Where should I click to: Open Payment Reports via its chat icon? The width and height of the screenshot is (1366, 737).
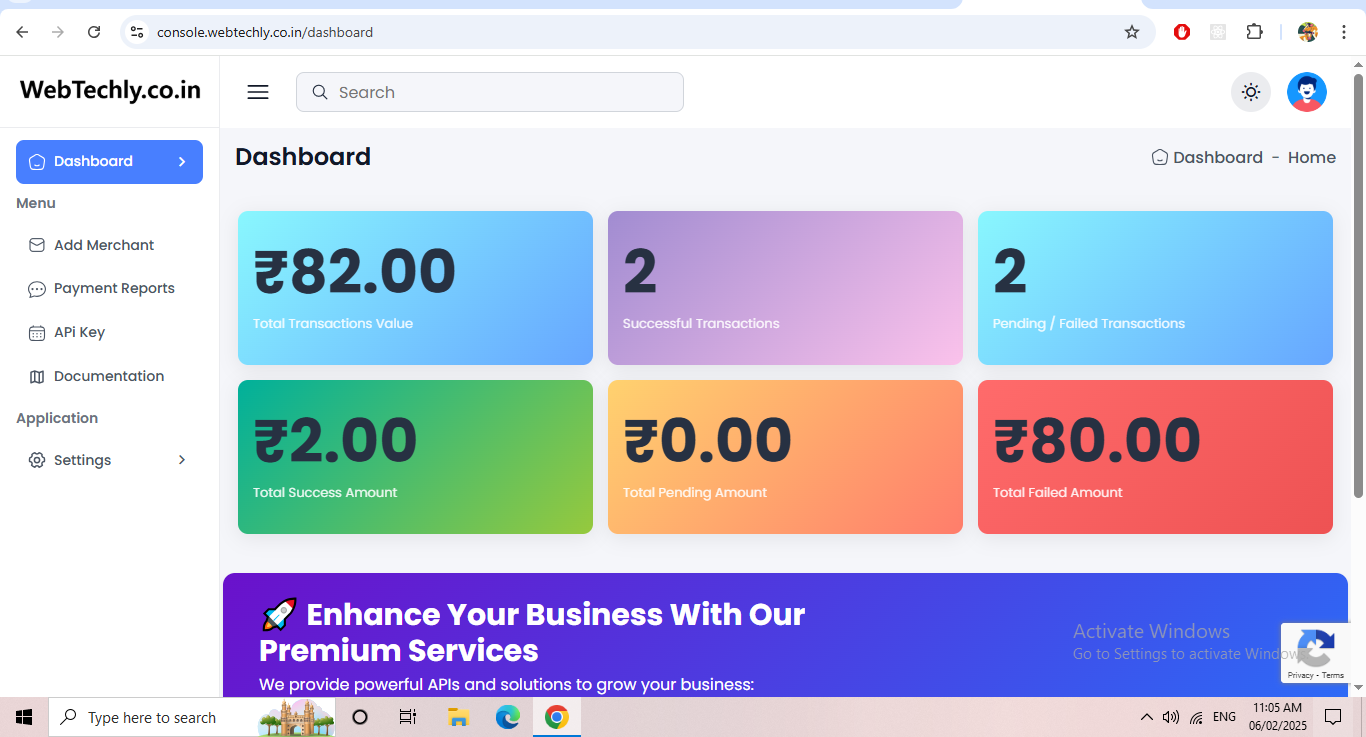[36, 288]
